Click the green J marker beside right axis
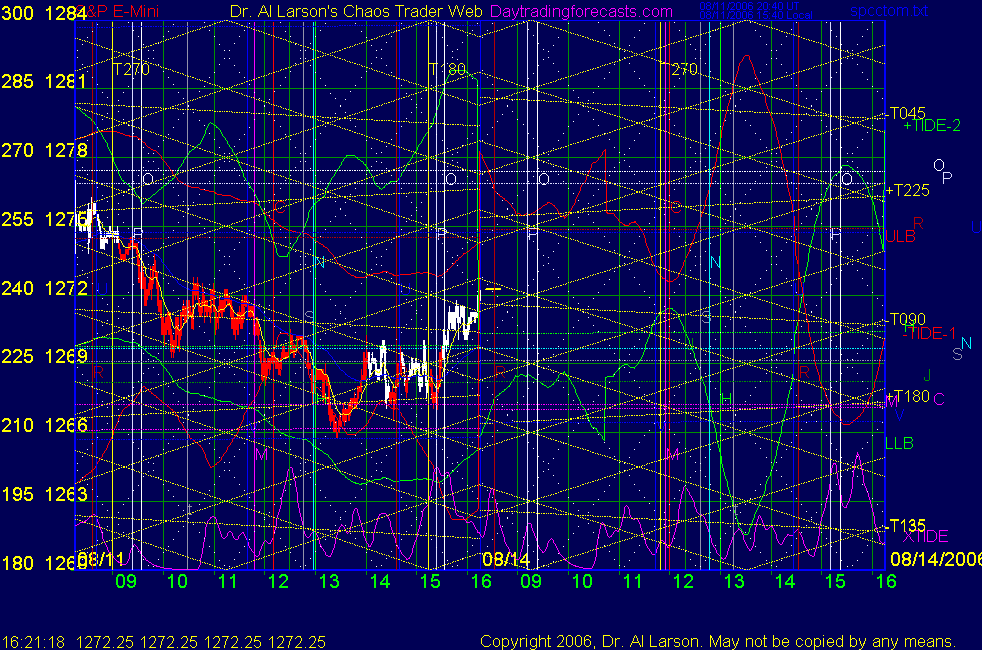 [927, 376]
